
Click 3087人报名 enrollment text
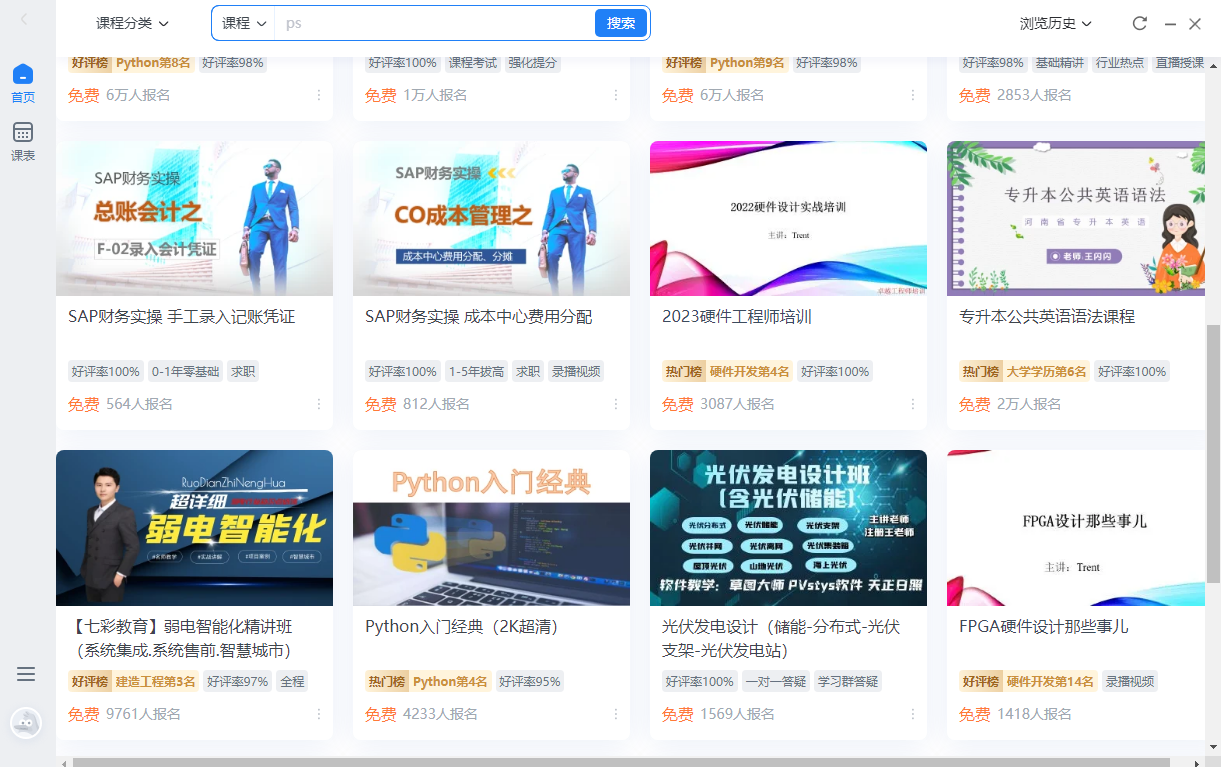(737, 404)
